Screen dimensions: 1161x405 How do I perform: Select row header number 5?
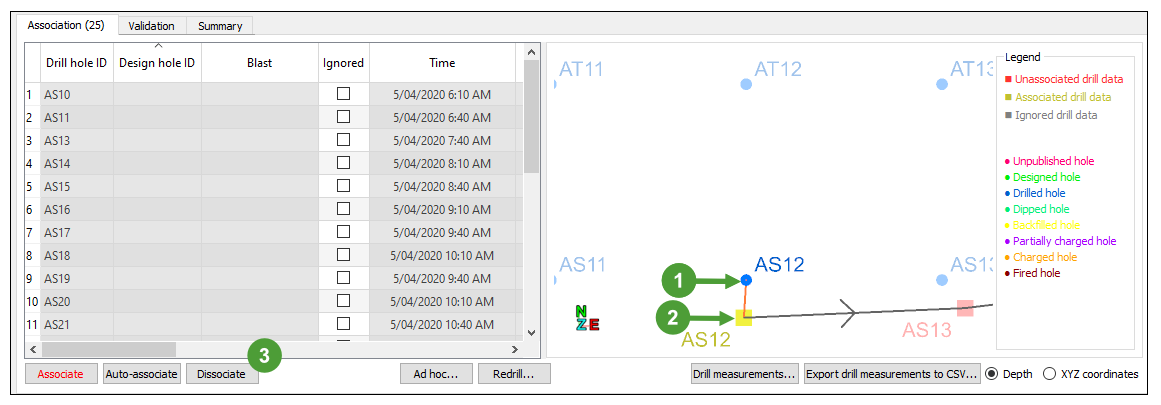tap(32, 186)
